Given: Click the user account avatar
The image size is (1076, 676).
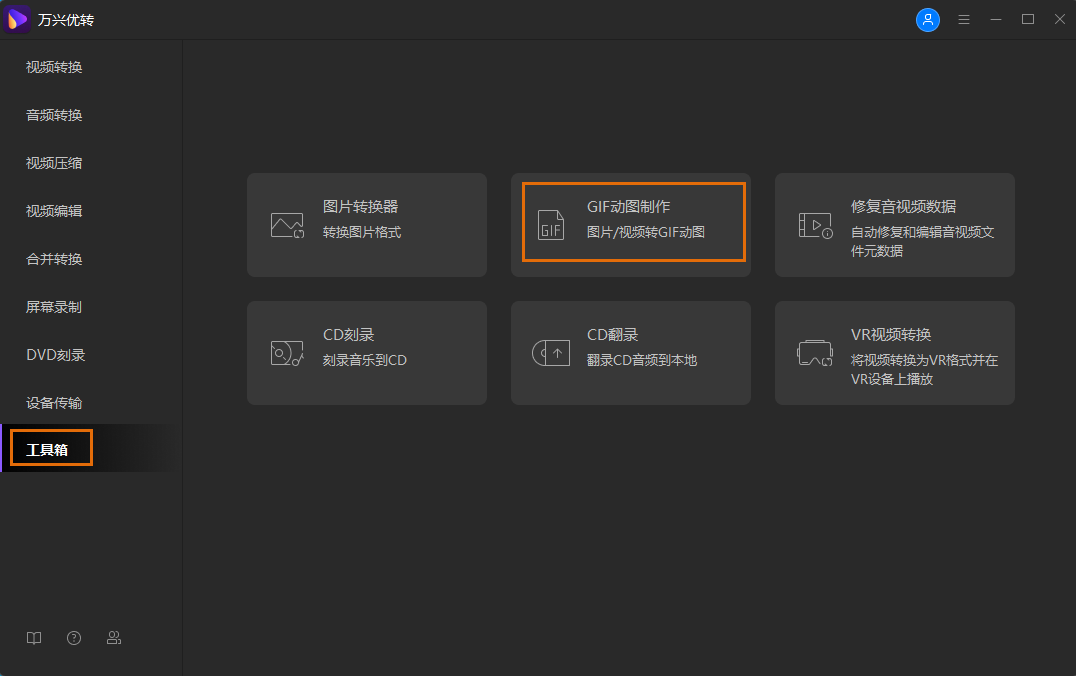Looking at the screenshot, I should (928, 19).
